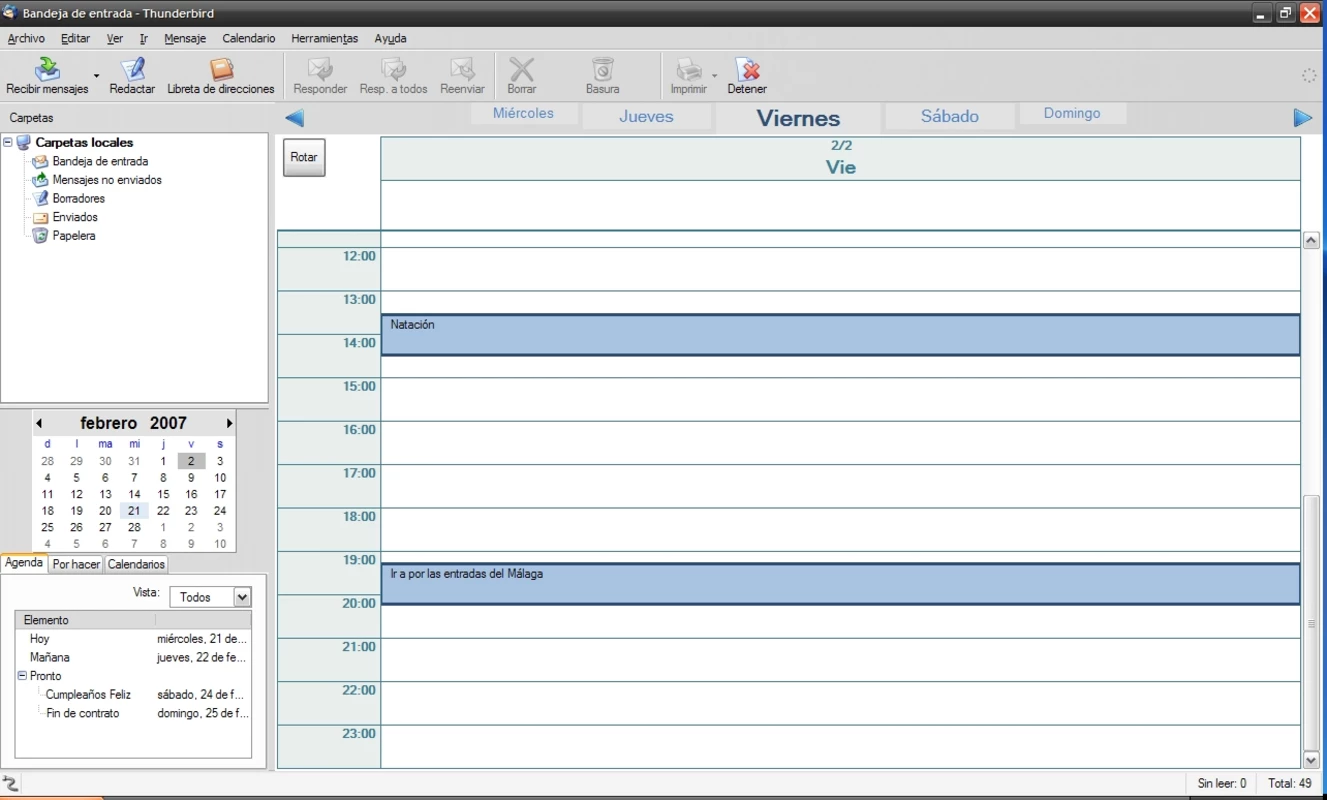This screenshot has width=1327, height=800.
Task: Switch to Domingo in day strip
Action: [1072, 113]
